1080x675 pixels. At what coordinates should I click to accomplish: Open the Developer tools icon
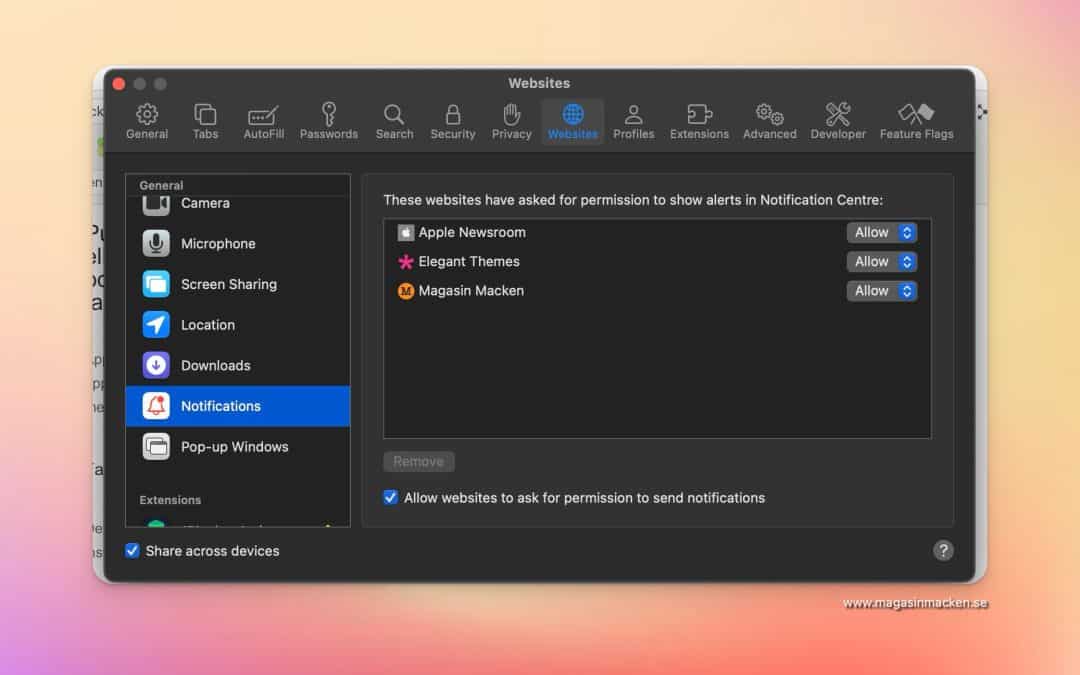click(838, 115)
